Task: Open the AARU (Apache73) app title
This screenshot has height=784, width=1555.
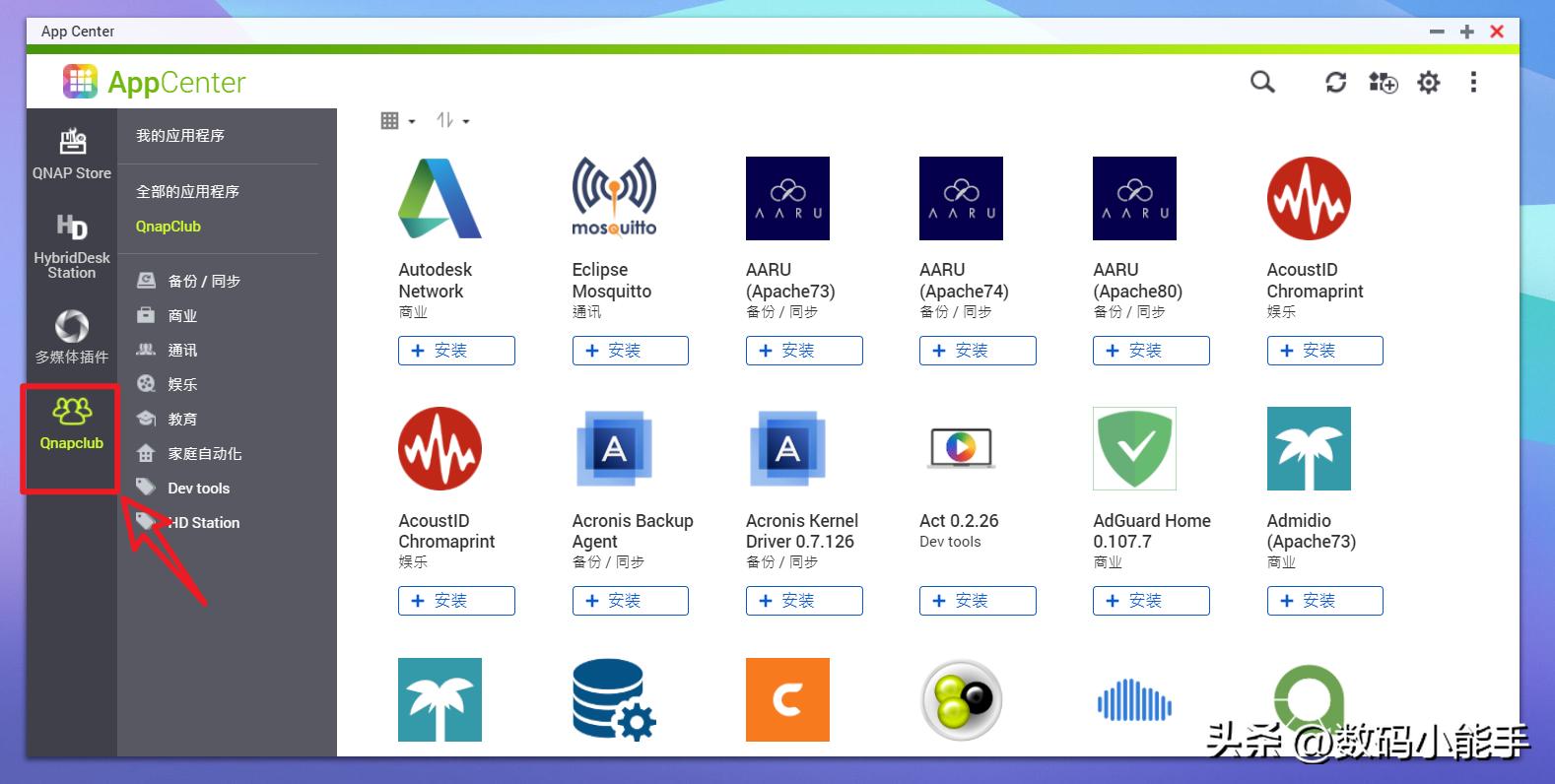Action: [x=790, y=281]
